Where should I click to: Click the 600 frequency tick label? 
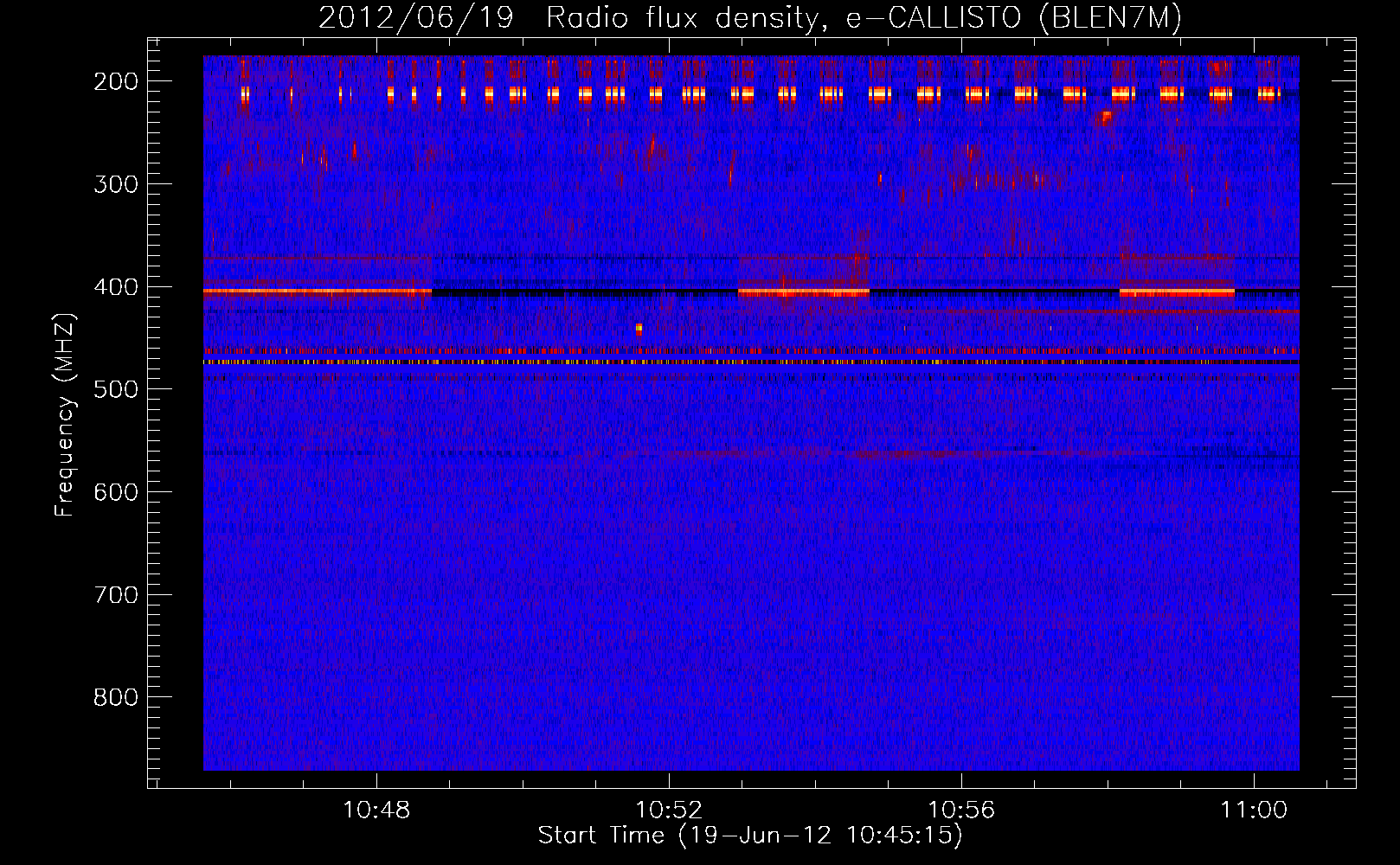[116, 492]
